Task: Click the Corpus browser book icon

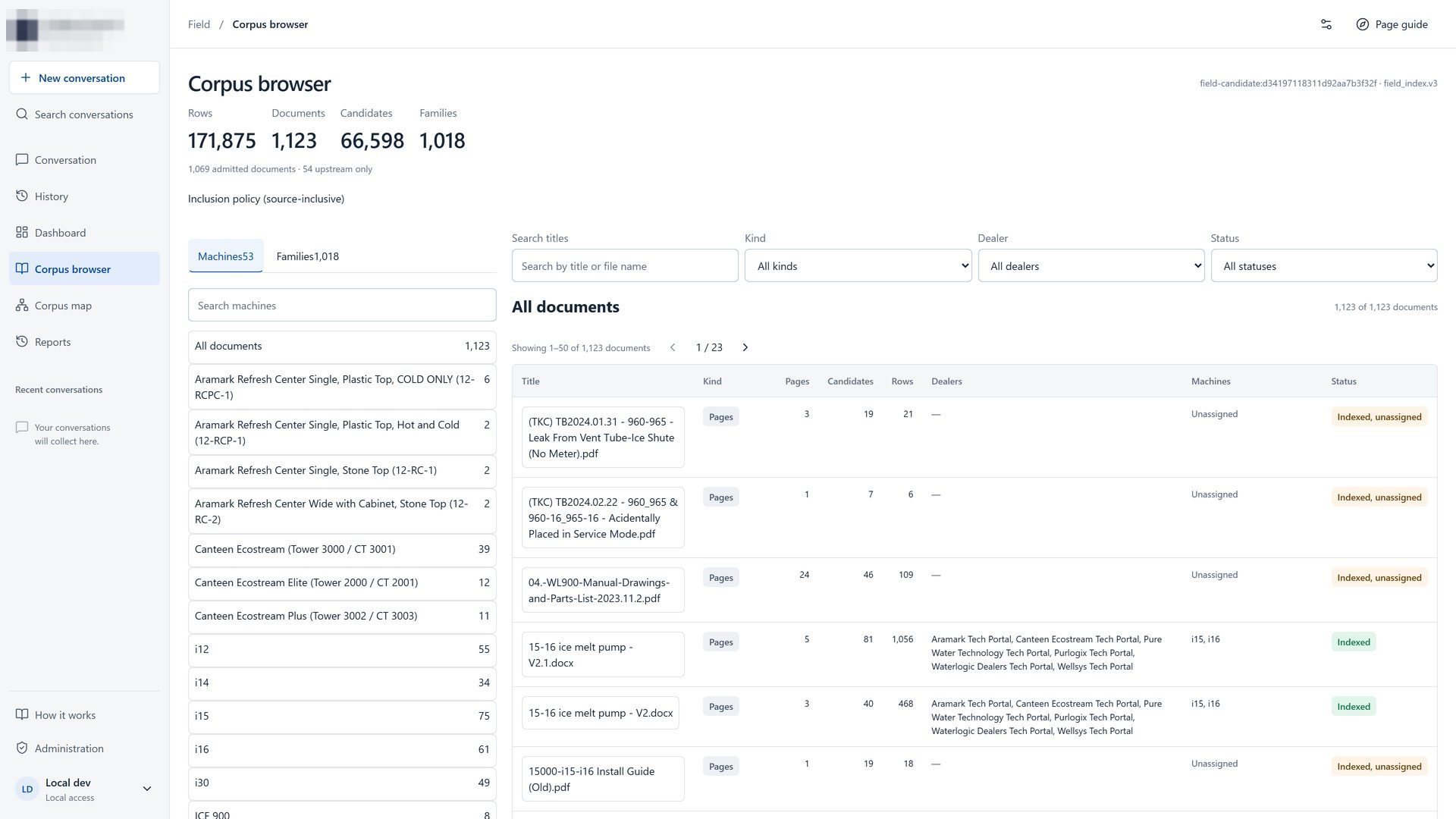Action: coord(22,268)
